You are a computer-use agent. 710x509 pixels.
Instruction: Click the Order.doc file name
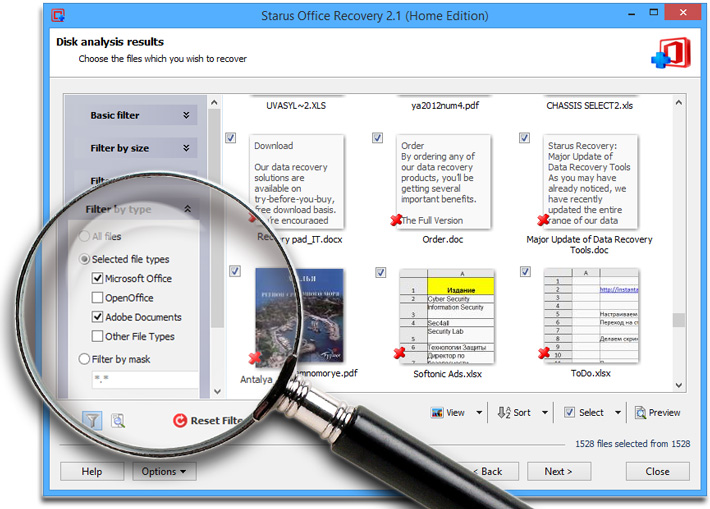443,239
